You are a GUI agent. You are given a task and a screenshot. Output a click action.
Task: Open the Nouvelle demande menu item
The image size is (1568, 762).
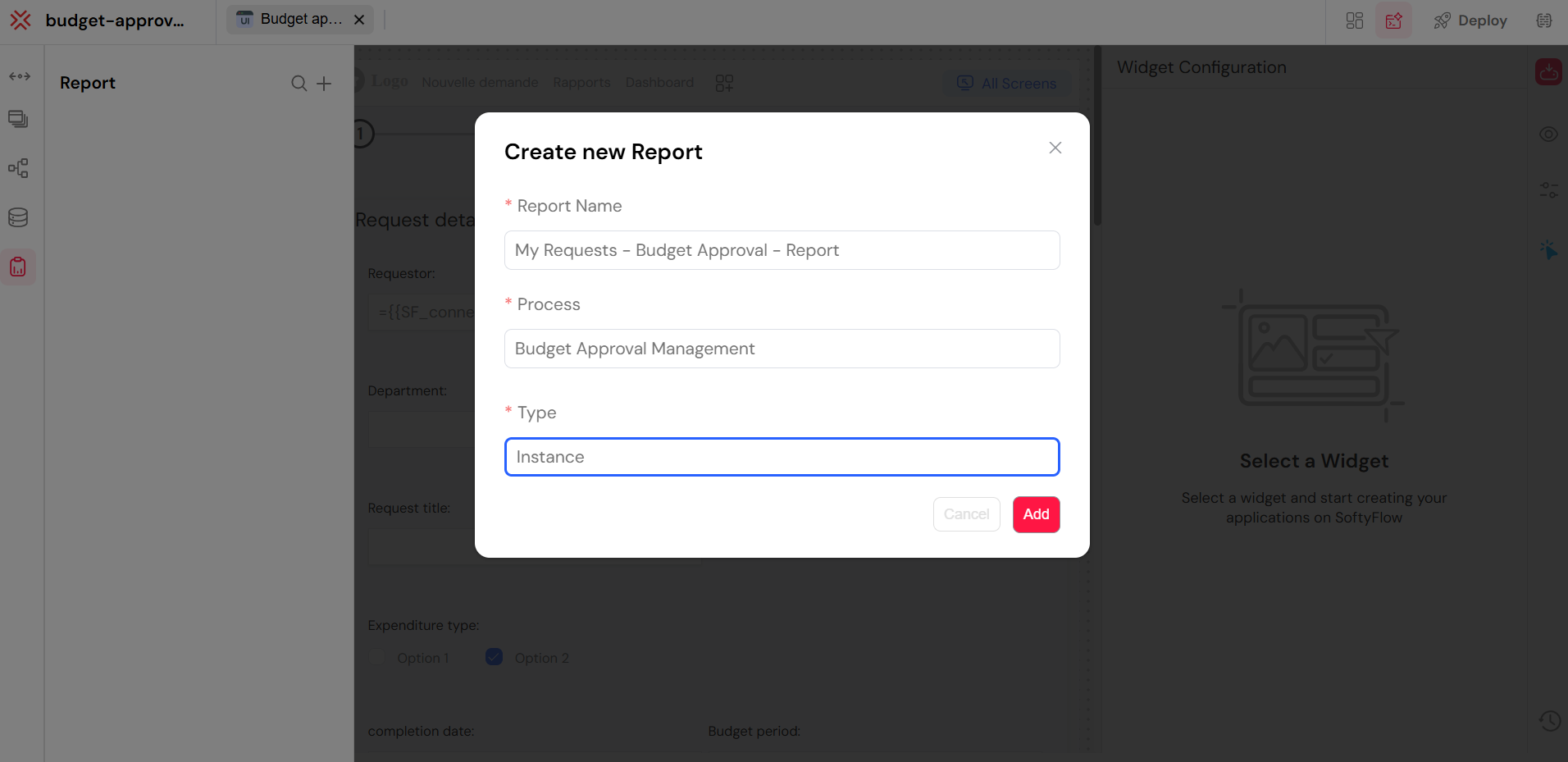coord(480,82)
